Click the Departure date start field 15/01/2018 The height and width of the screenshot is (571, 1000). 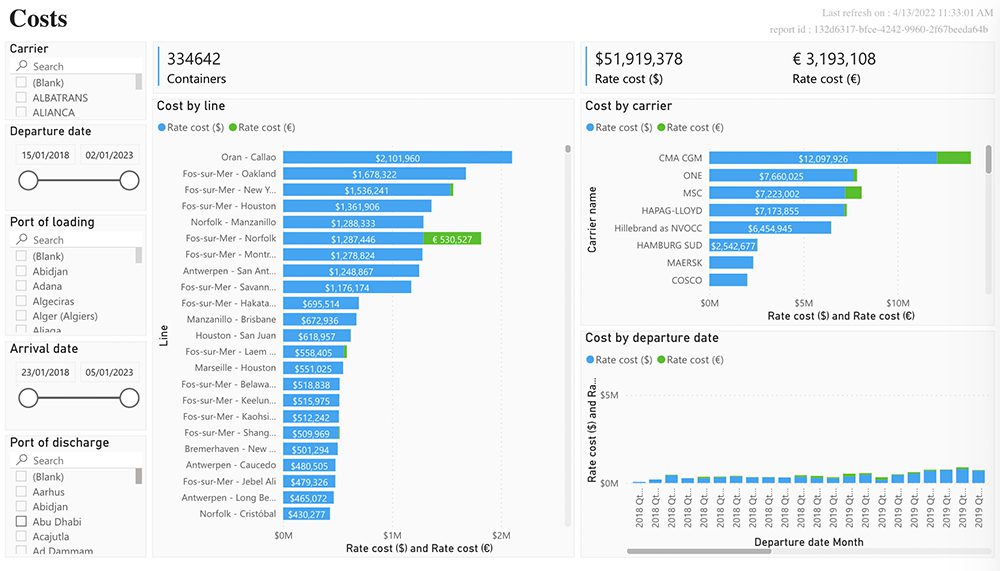click(x=45, y=155)
